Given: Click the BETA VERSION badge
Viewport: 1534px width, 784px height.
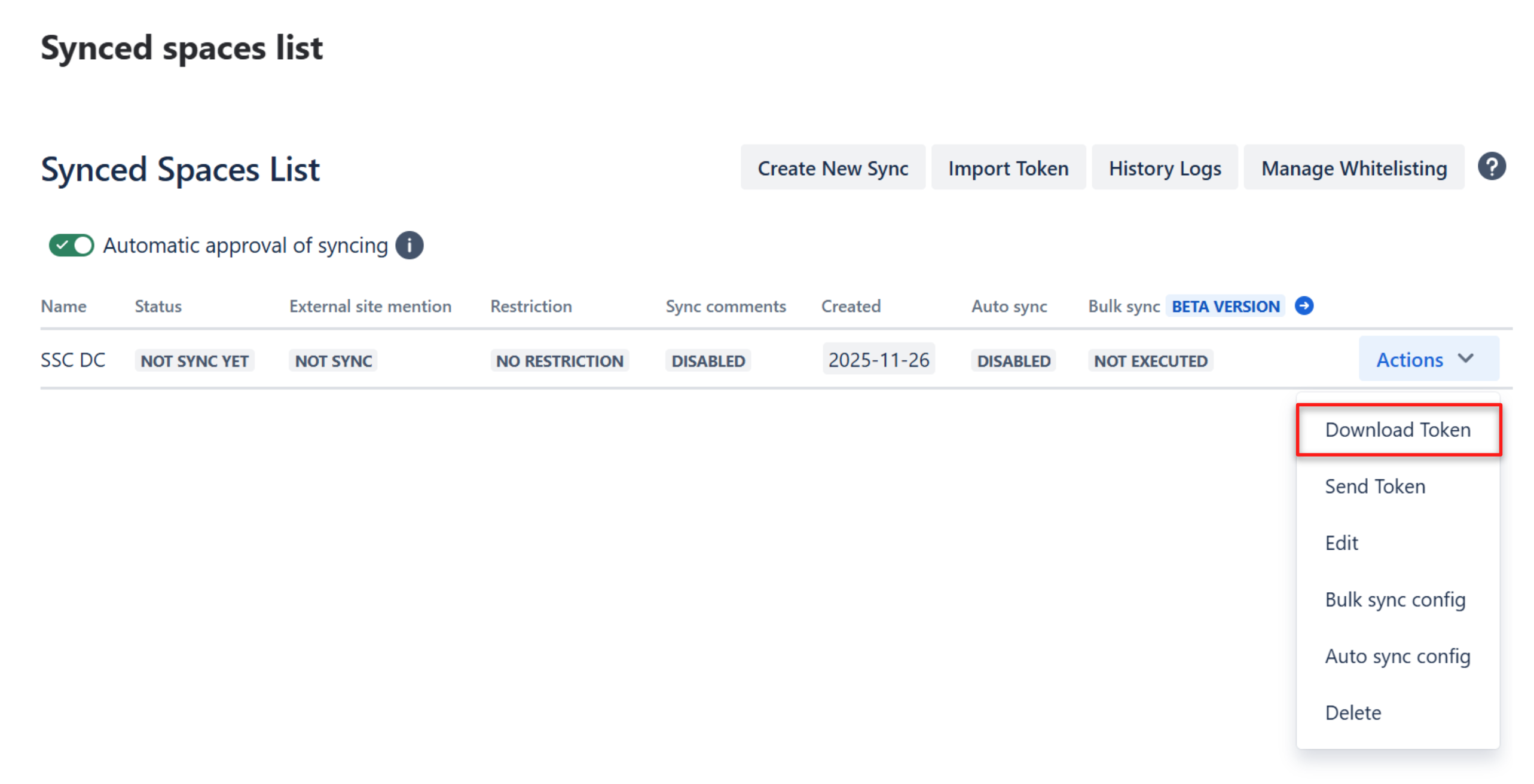Looking at the screenshot, I should [1225, 307].
